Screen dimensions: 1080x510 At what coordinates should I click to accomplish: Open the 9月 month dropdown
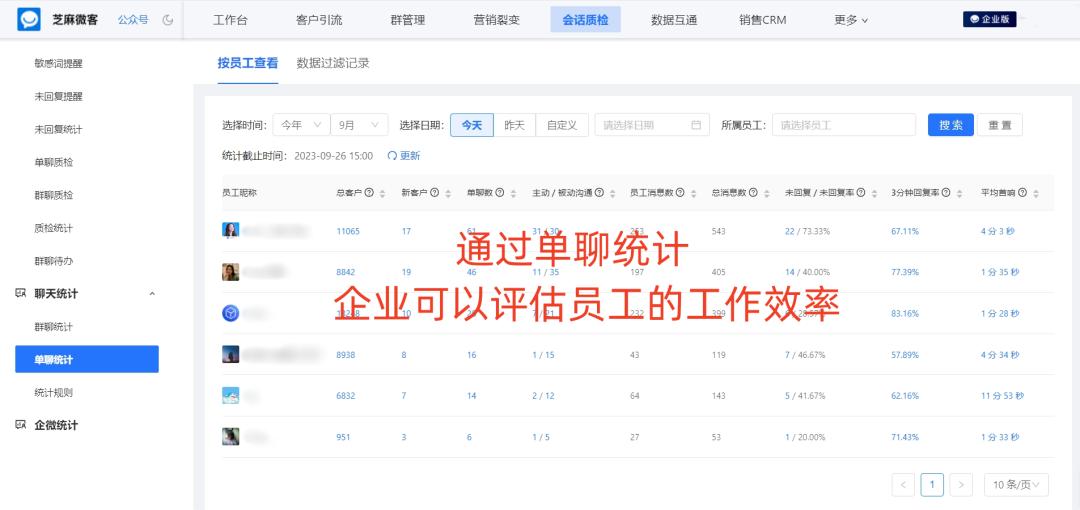[360, 125]
